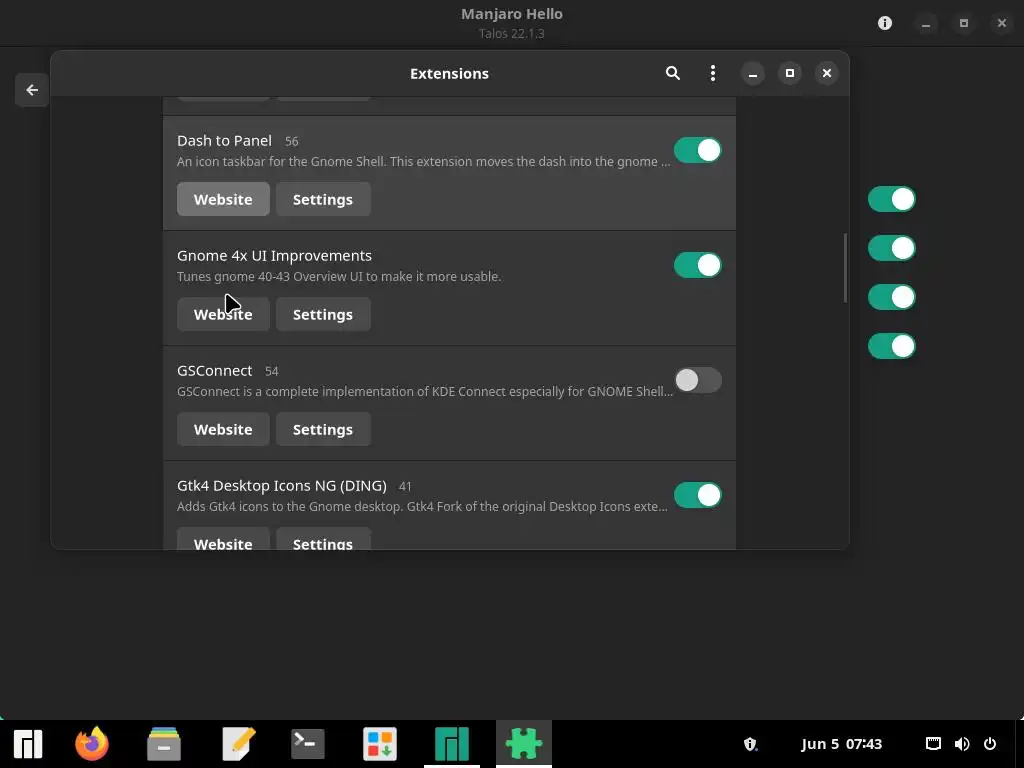Enable the GSConnect extension
The image size is (1024, 768).
(x=697, y=380)
